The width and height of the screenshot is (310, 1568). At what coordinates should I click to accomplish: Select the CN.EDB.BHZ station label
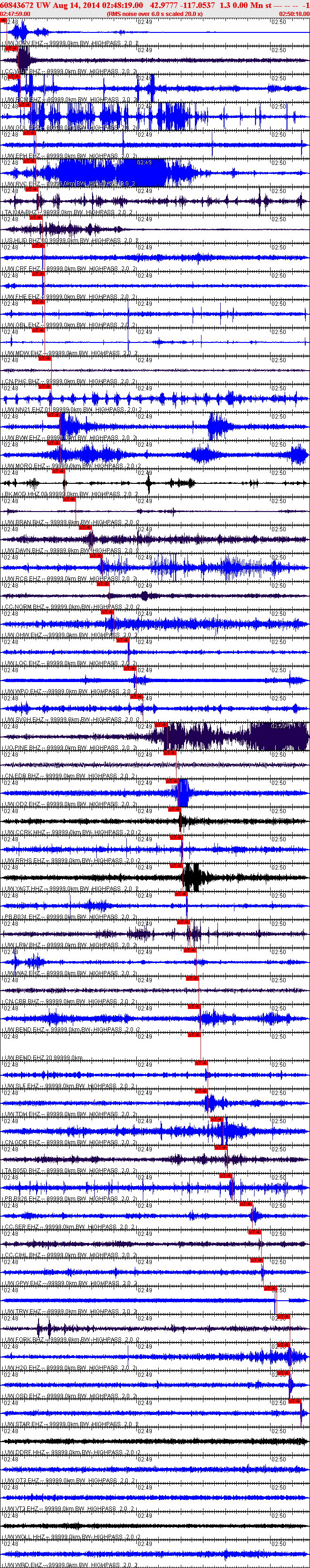(69, 776)
